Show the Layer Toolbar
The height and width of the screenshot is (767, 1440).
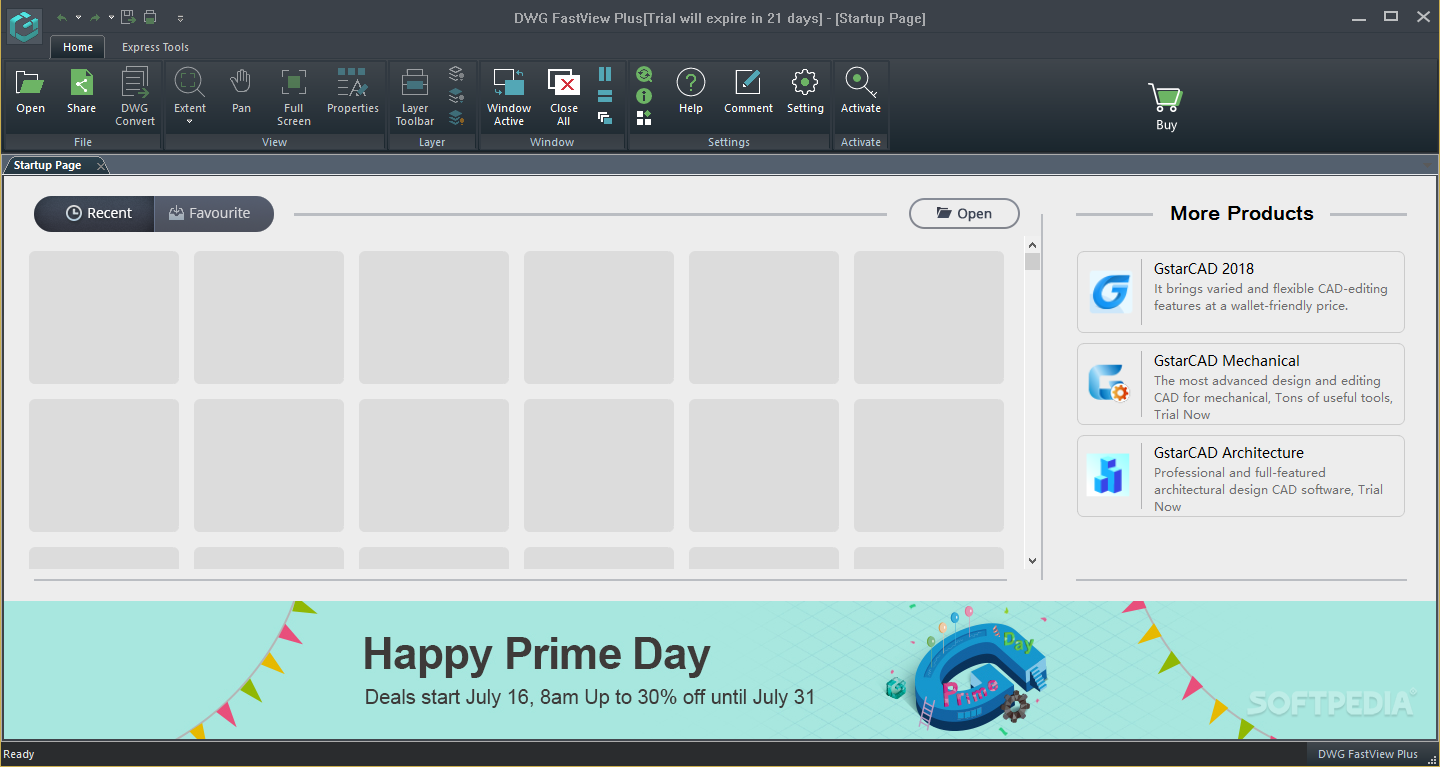click(x=415, y=97)
